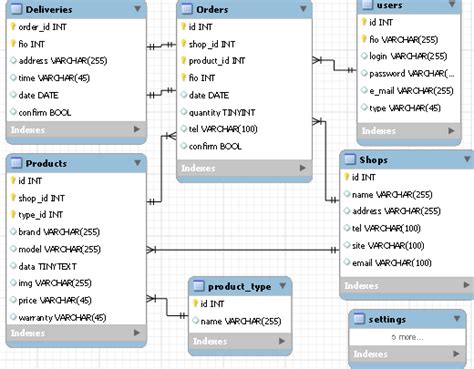
Task: Collapse the Shops table with header arrow
Action: pos(467,159)
